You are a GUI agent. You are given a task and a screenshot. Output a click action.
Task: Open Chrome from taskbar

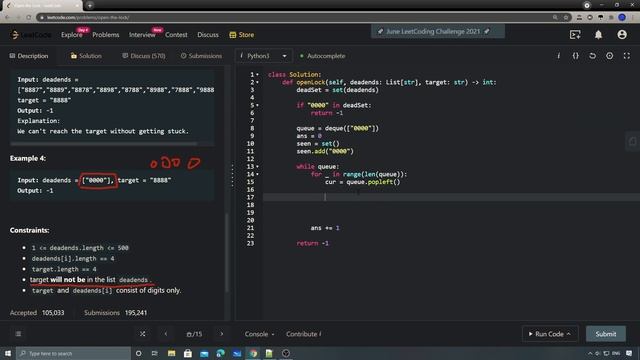(x=253, y=353)
